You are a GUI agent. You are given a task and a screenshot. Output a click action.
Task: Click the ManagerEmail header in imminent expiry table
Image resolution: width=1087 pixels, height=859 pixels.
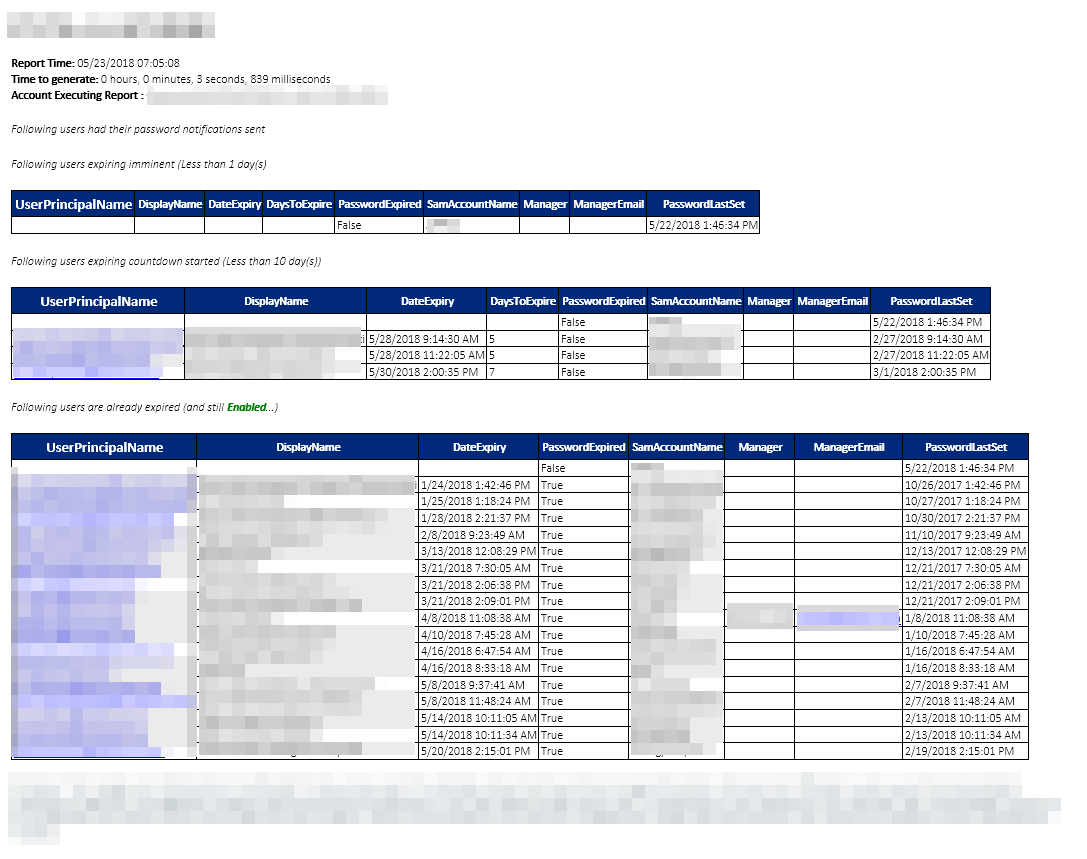(608, 204)
